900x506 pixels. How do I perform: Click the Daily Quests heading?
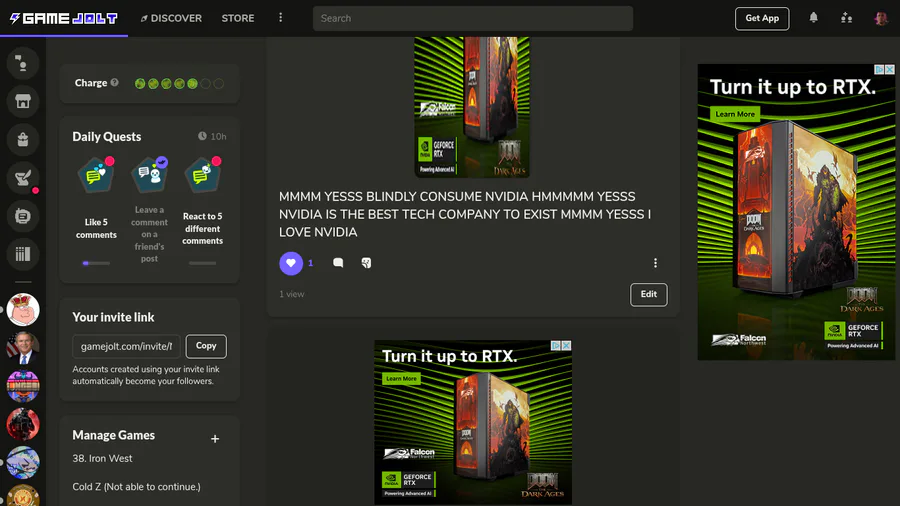(x=107, y=137)
